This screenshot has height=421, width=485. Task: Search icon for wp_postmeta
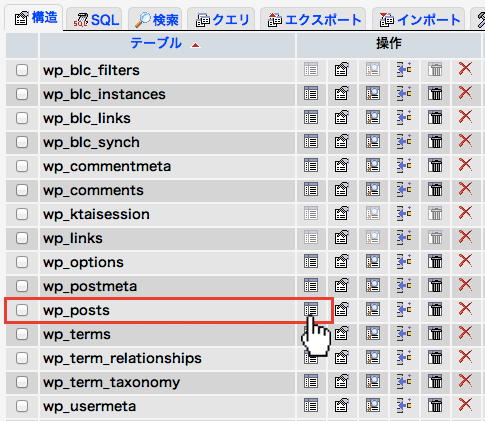coord(373,286)
